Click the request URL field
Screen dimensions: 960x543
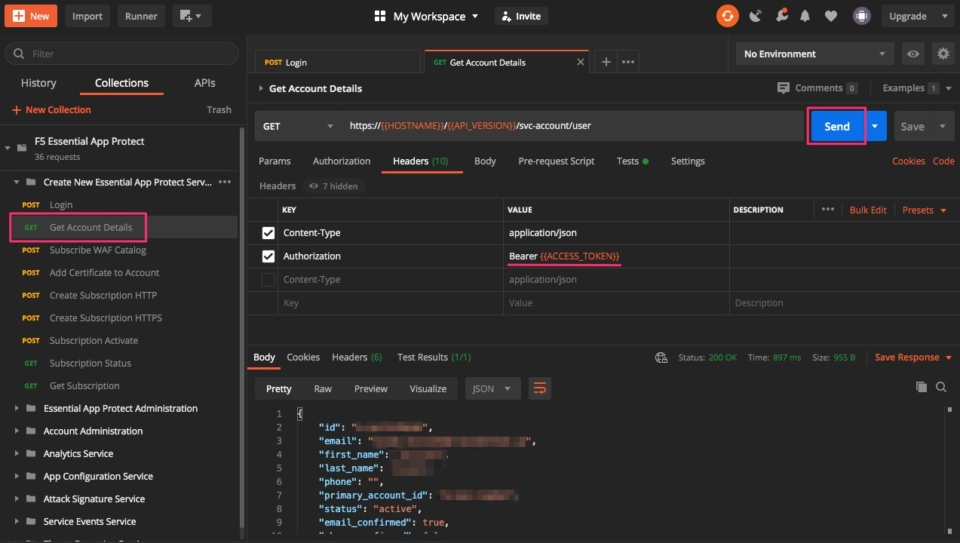point(572,126)
